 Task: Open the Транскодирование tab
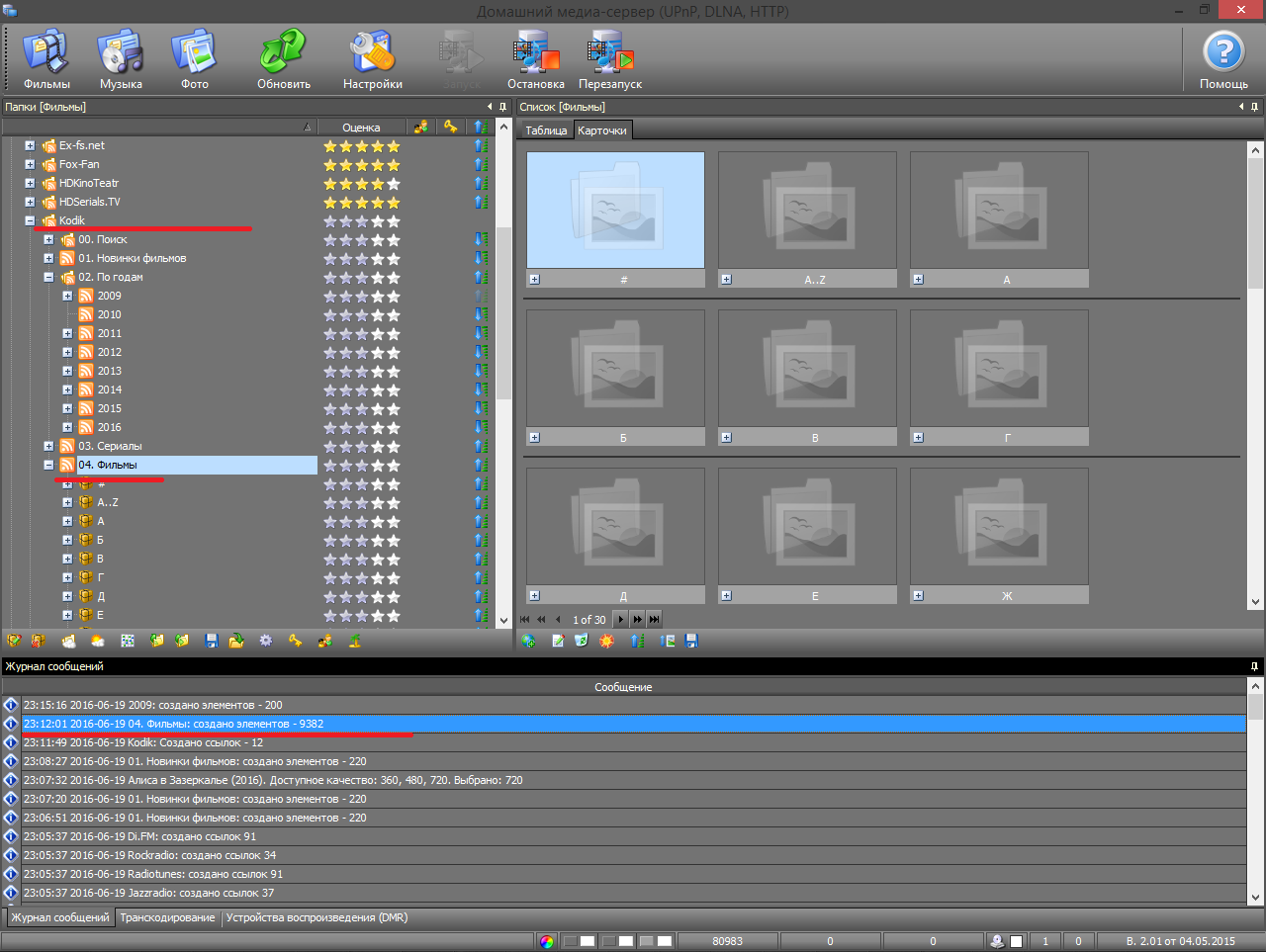(x=167, y=917)
